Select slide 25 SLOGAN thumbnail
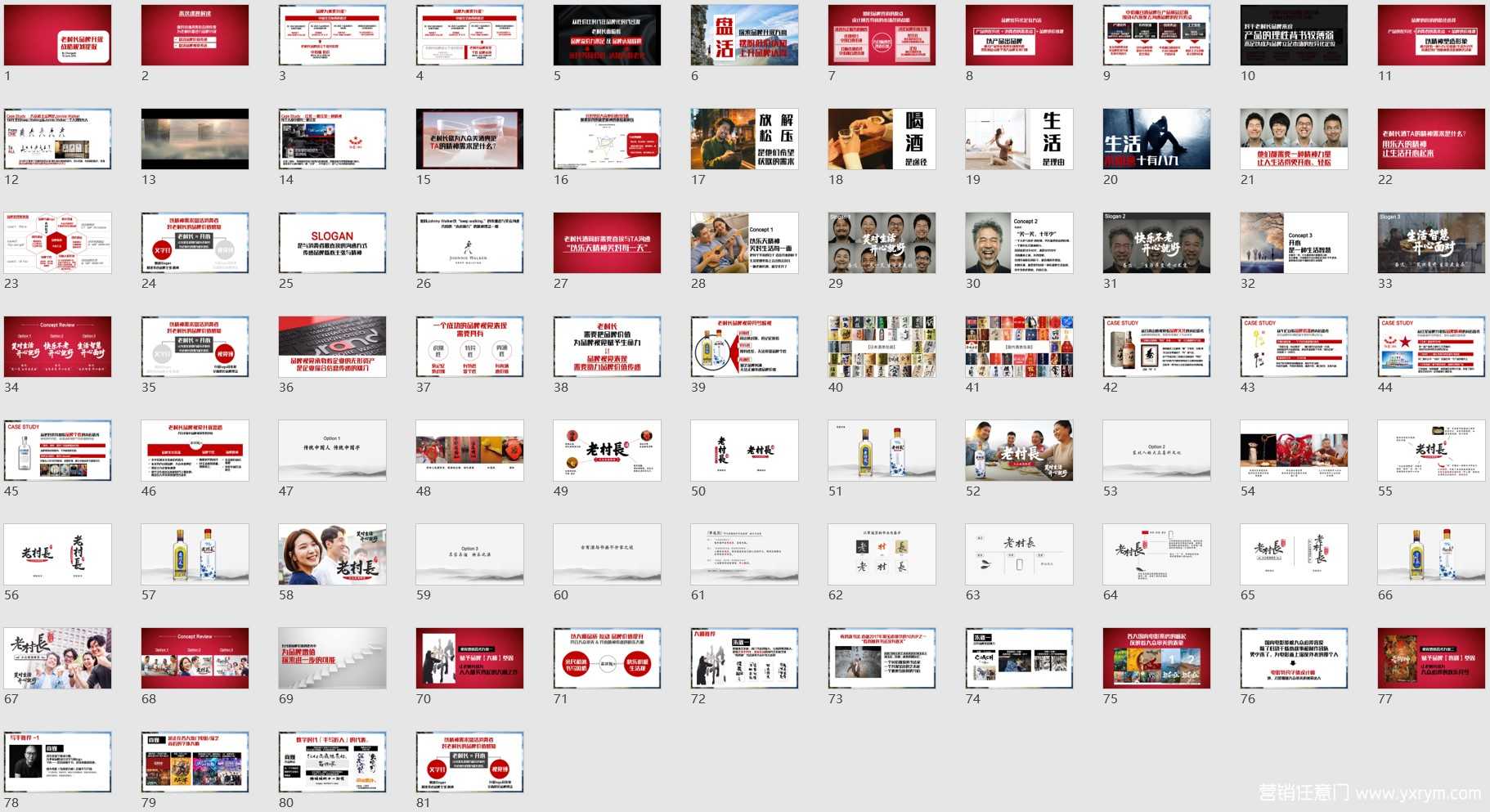This screenshot has height=812, width=1490. 332,243
